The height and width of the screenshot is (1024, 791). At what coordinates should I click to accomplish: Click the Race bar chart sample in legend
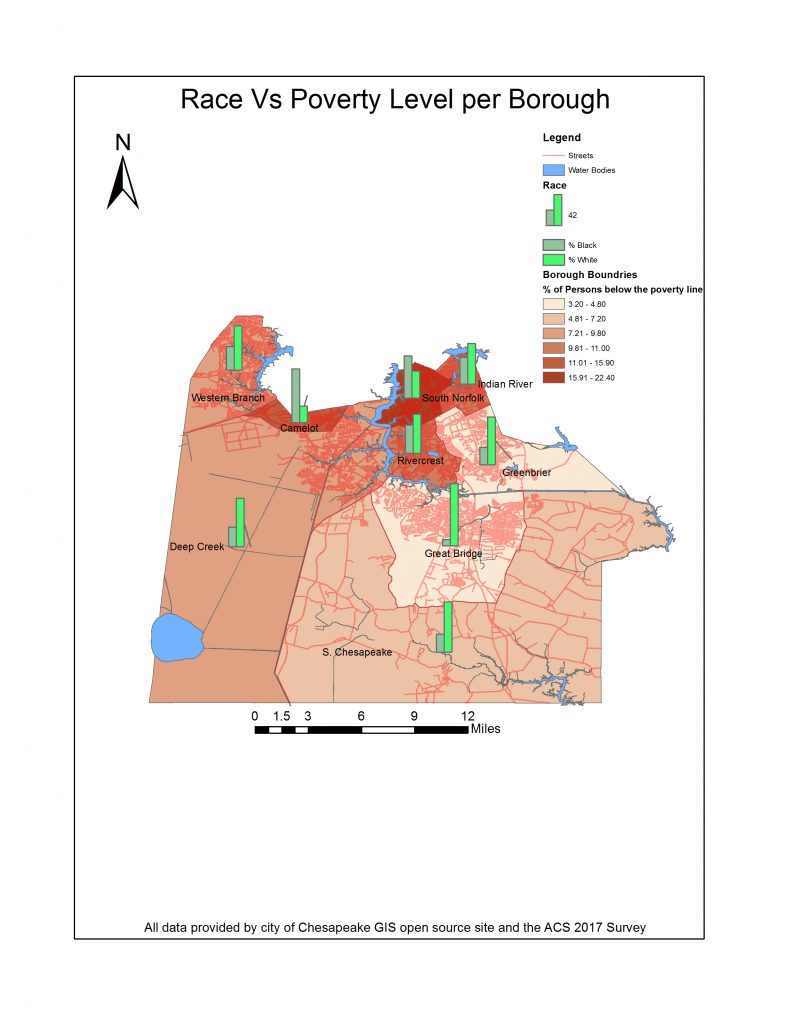(x=554, y=210)
